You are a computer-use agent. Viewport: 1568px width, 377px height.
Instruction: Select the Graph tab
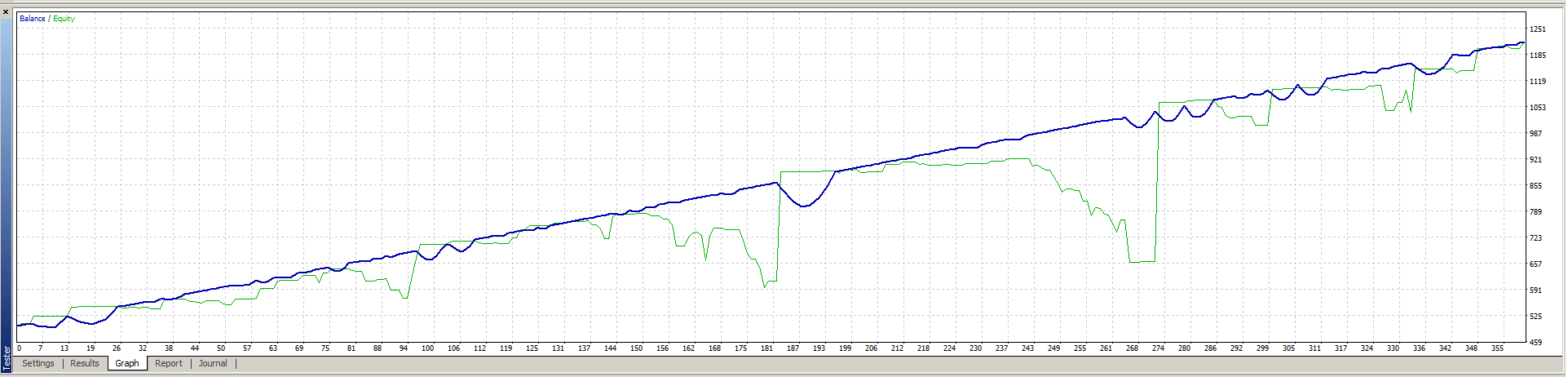pyautogui.click(x=127, y=363)
